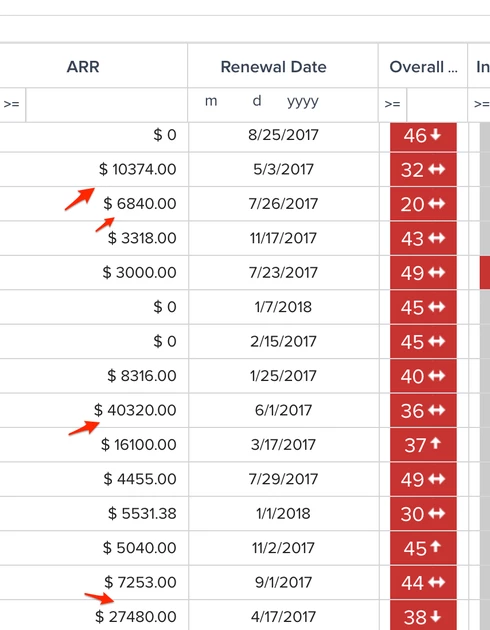Click the score 36 health badge
Image resolution: width=490 pixels, height=630 pixels.
[423, 411]
